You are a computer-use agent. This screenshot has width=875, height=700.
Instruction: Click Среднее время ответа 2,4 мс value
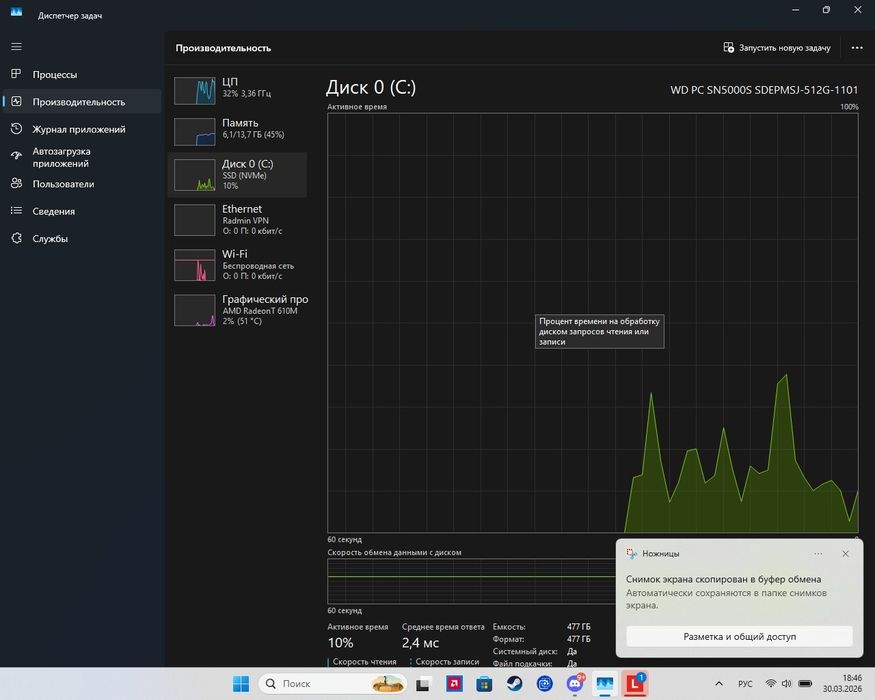coord(420,643)
